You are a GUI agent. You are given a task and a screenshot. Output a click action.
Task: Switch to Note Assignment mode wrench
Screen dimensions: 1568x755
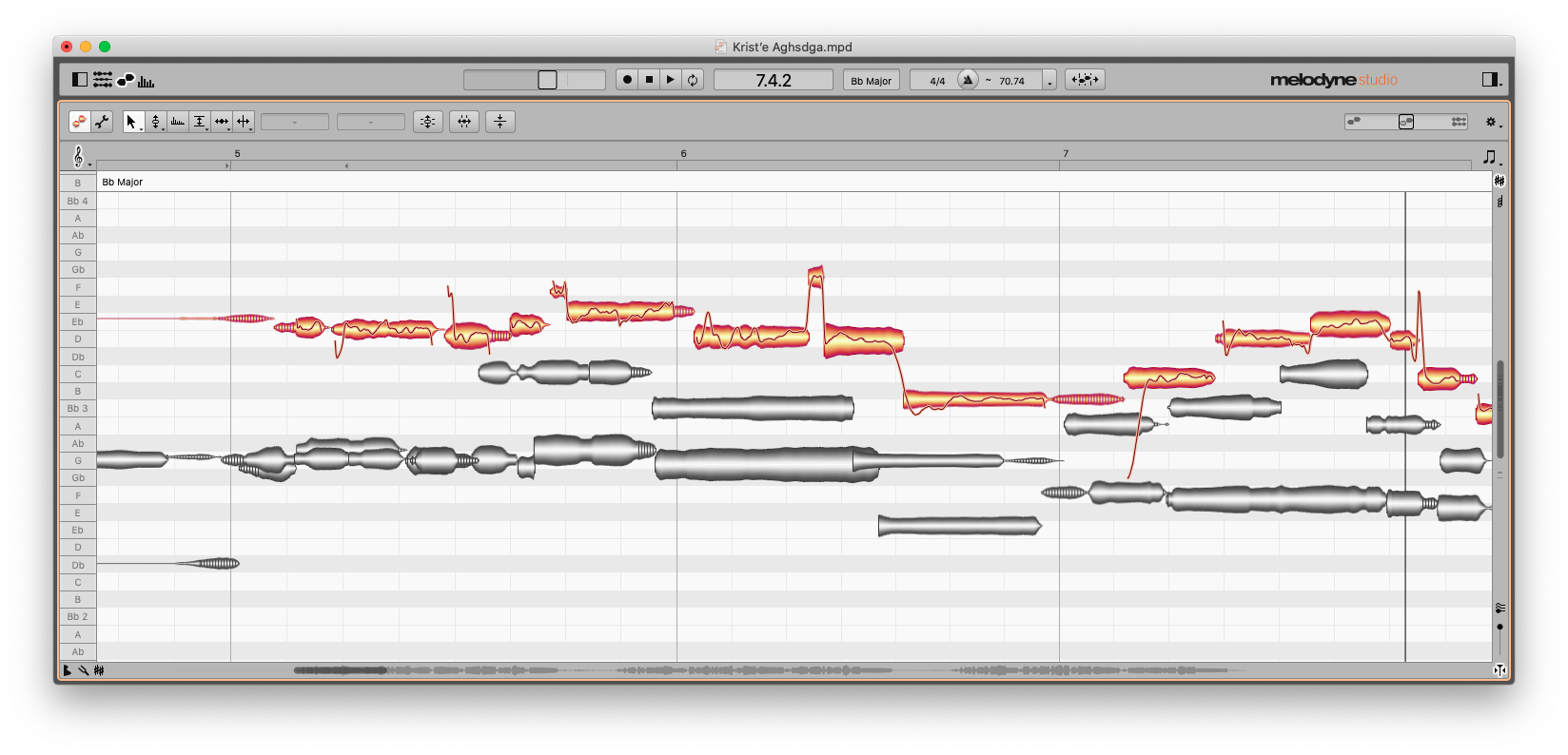[102, 122]
